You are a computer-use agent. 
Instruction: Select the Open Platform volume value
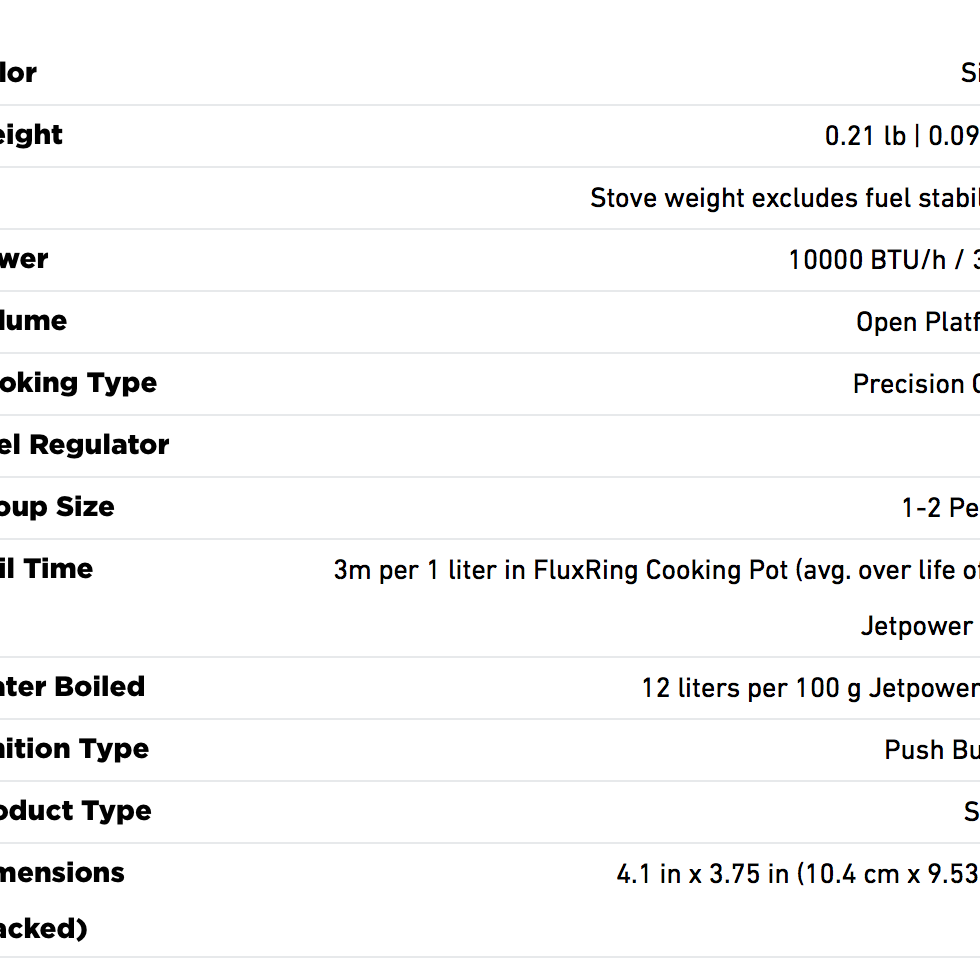(x=916, y=322)
